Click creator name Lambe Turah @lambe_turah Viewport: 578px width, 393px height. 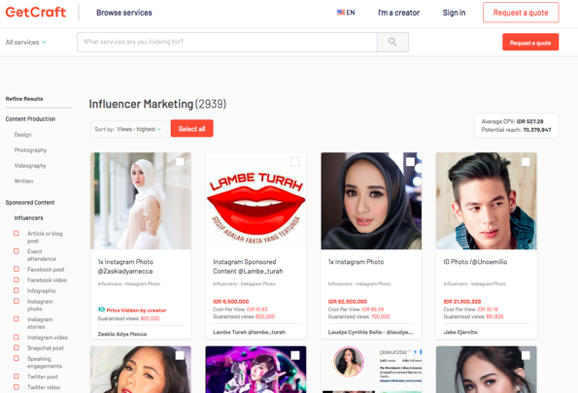249,332
